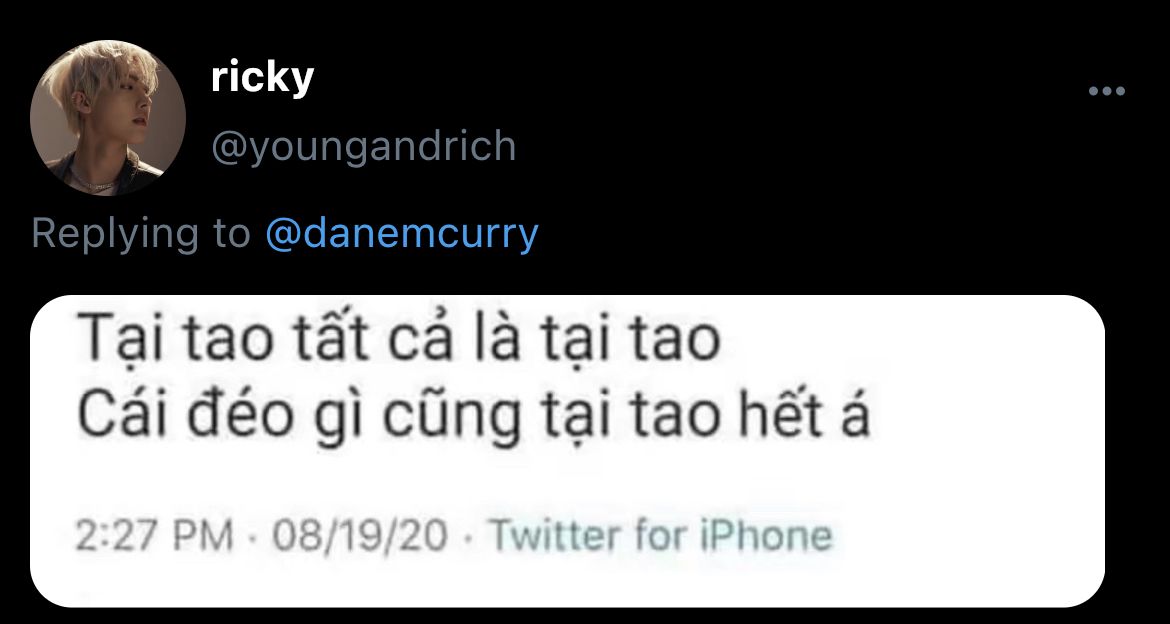Screen dimensions: 1170x624
Task: Open ricky's profile avatar photo
Action: pos(107,118)
